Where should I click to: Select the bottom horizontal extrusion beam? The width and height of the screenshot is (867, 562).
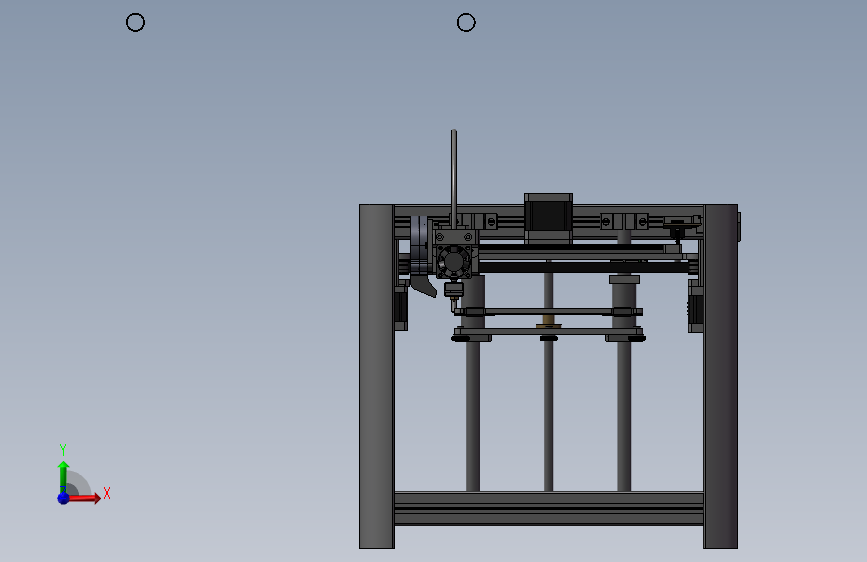click(549, 508)
